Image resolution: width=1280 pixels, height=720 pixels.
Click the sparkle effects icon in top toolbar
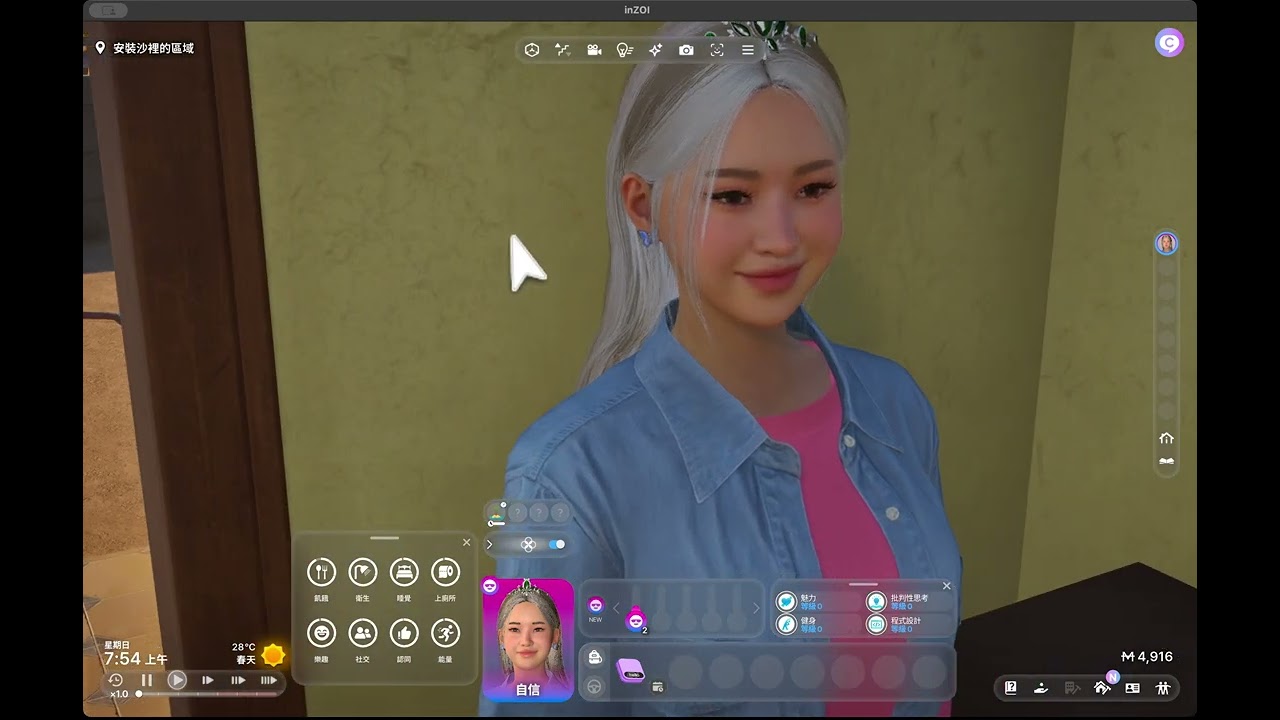[655, 50]
